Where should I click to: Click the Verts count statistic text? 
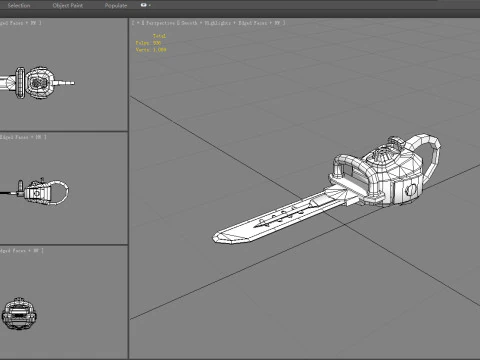click(x=151, y=50)
